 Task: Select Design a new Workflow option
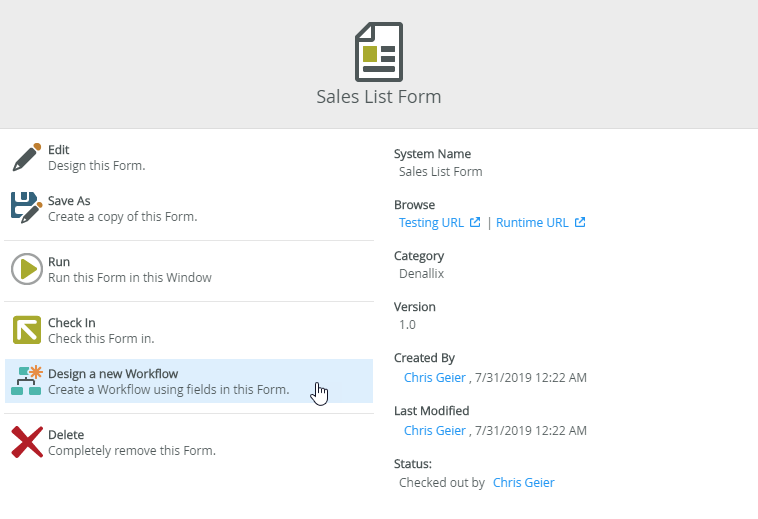[x=168, y=382]
